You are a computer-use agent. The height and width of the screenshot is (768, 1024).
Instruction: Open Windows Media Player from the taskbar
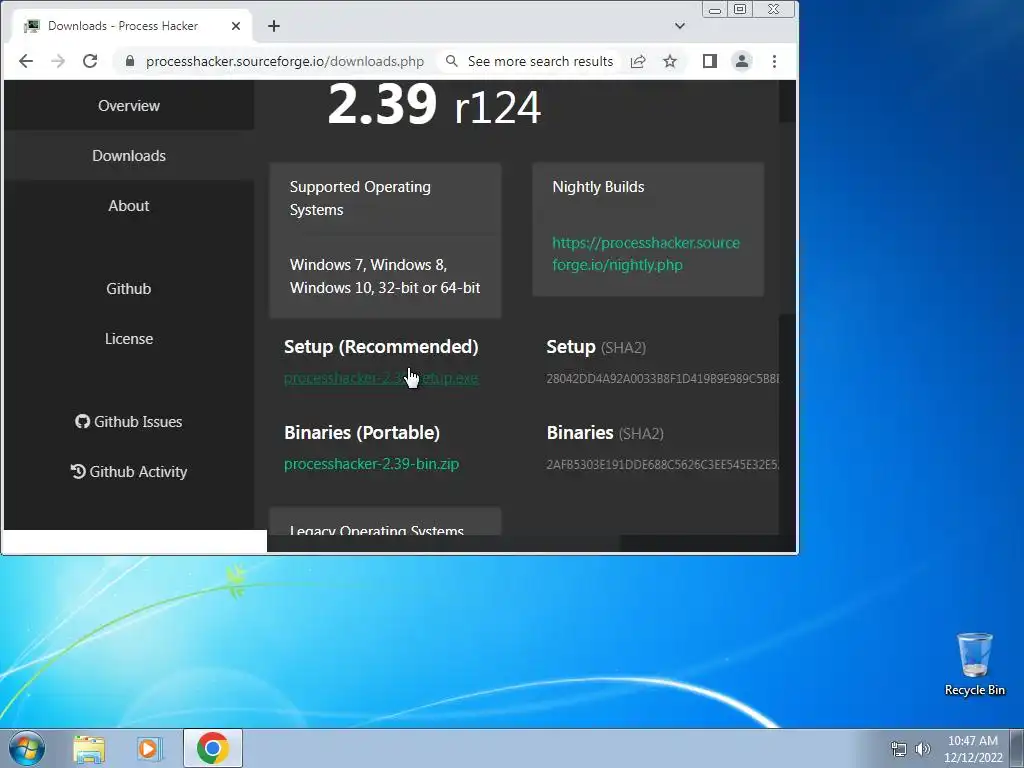(150, 748)
